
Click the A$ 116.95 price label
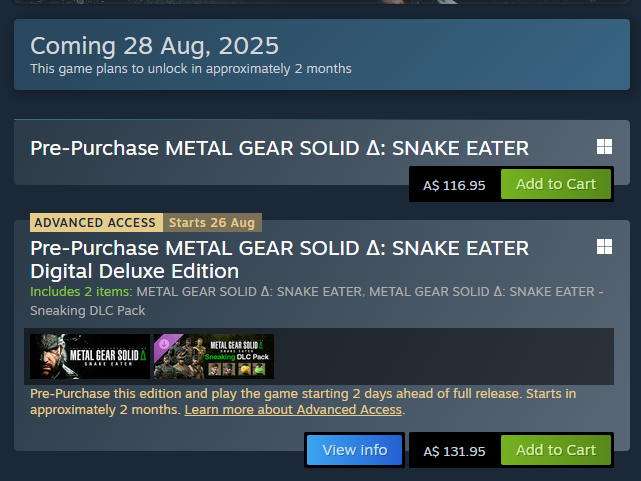tap(454, 186)
